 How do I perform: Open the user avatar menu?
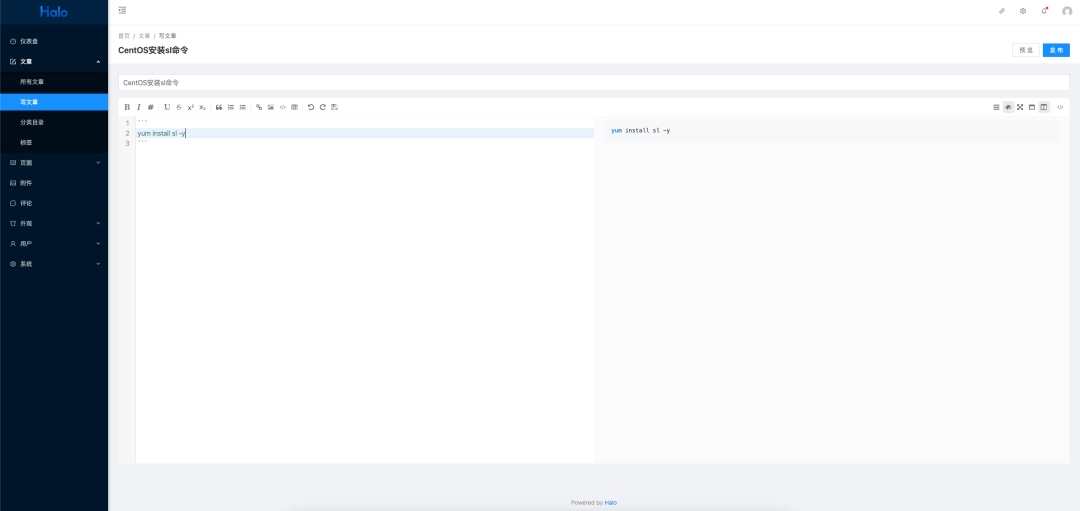1067,11
